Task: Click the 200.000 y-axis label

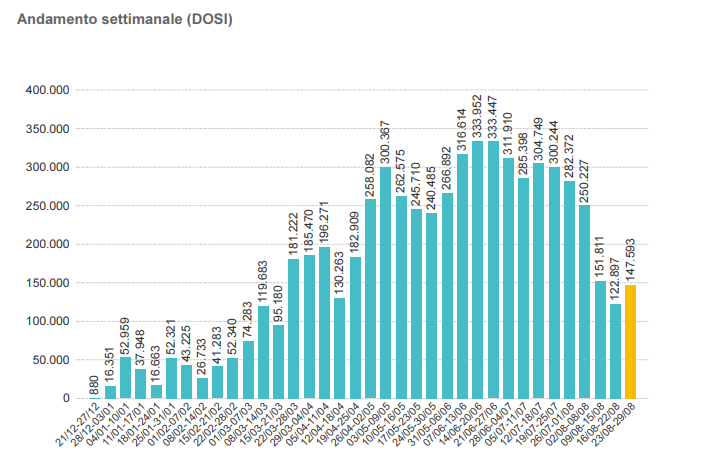Action: pyautogui.click(x=46, y=244)
